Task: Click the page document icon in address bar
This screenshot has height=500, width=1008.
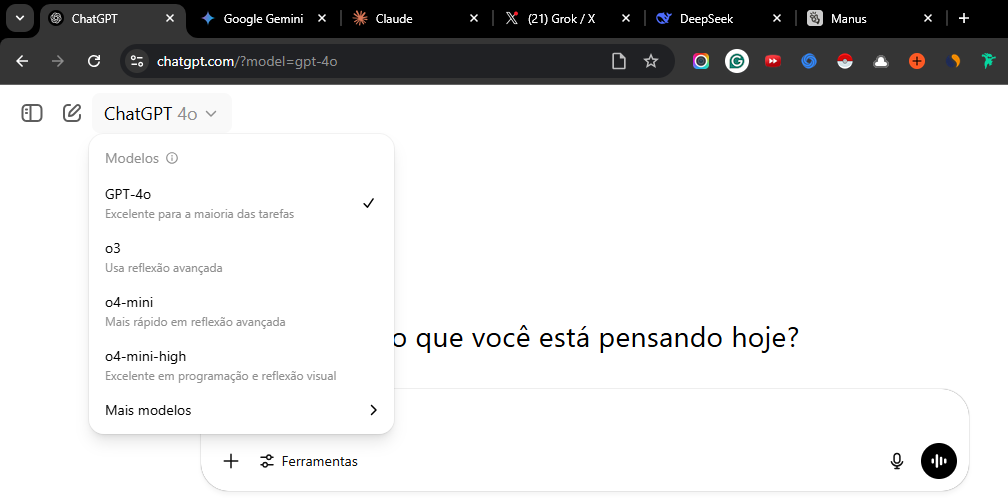Action: point(618,61)
